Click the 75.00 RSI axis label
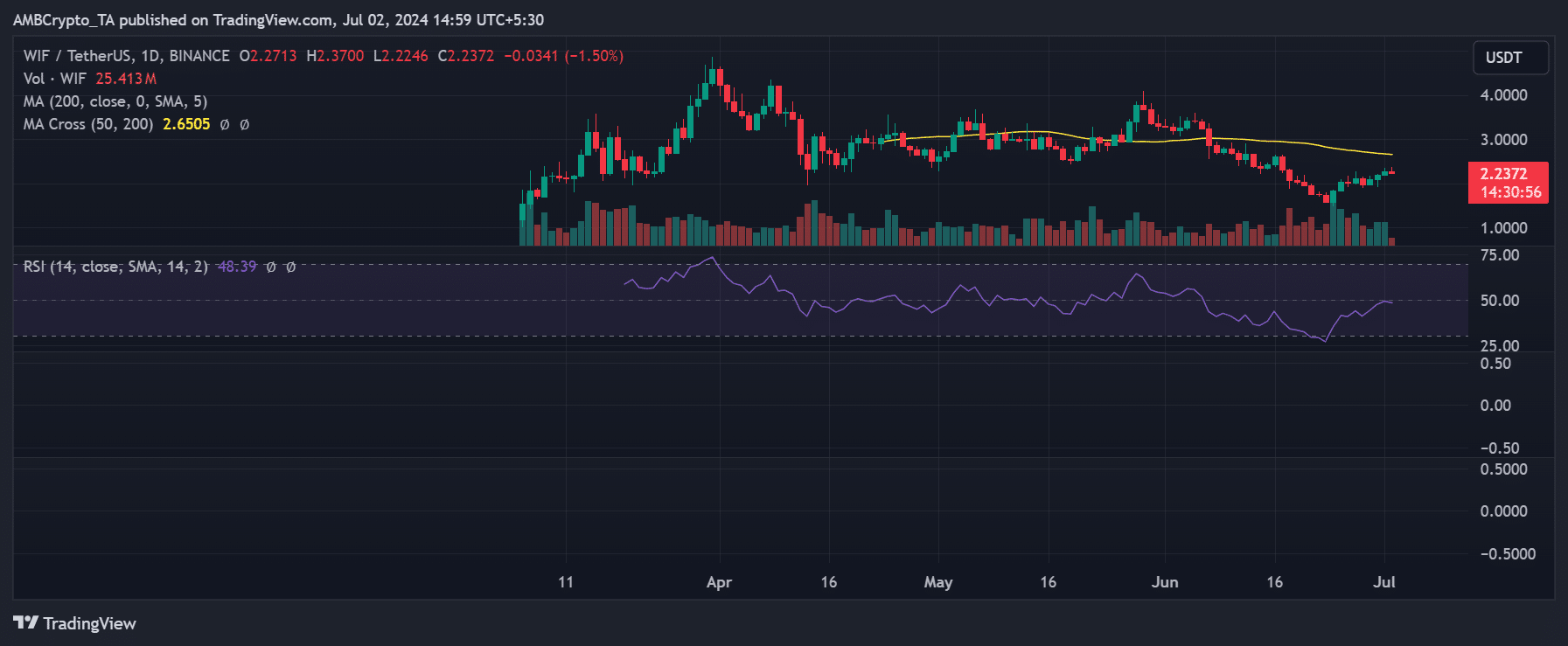The image size is (1568, 646). tap(1500, 255)
